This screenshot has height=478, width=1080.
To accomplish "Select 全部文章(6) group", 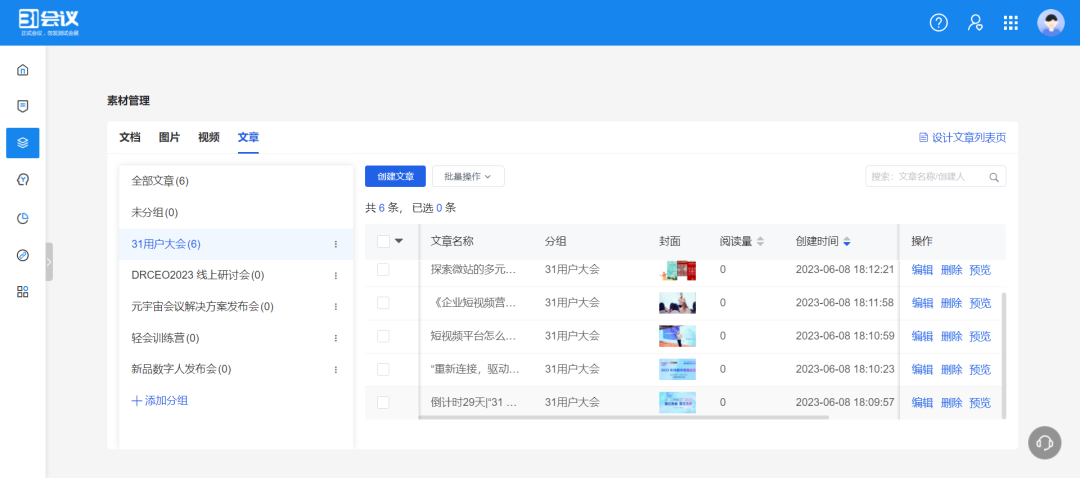I will click(236, 181).
